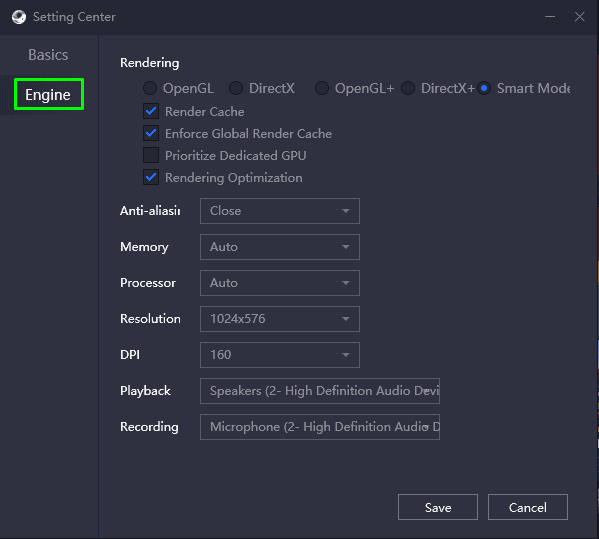Open the Playback device dropdown
599x539 pixels.
(x=320, y=391)
